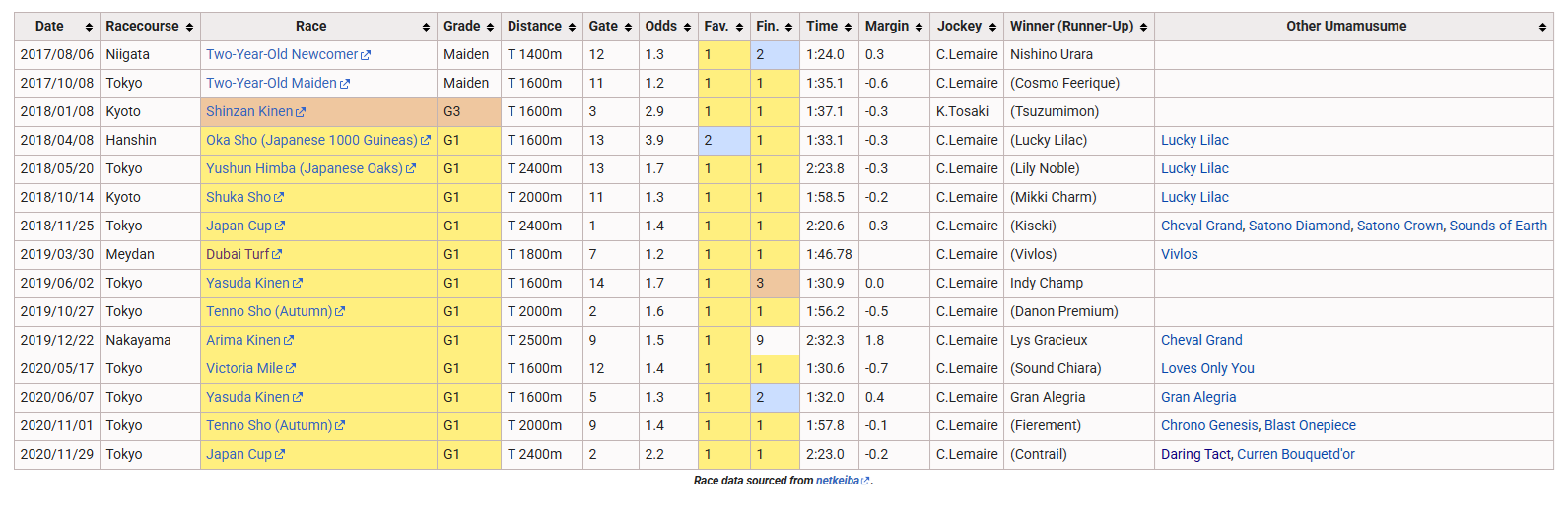Sort by Other Umamusume column arrows

(1543, 27)
